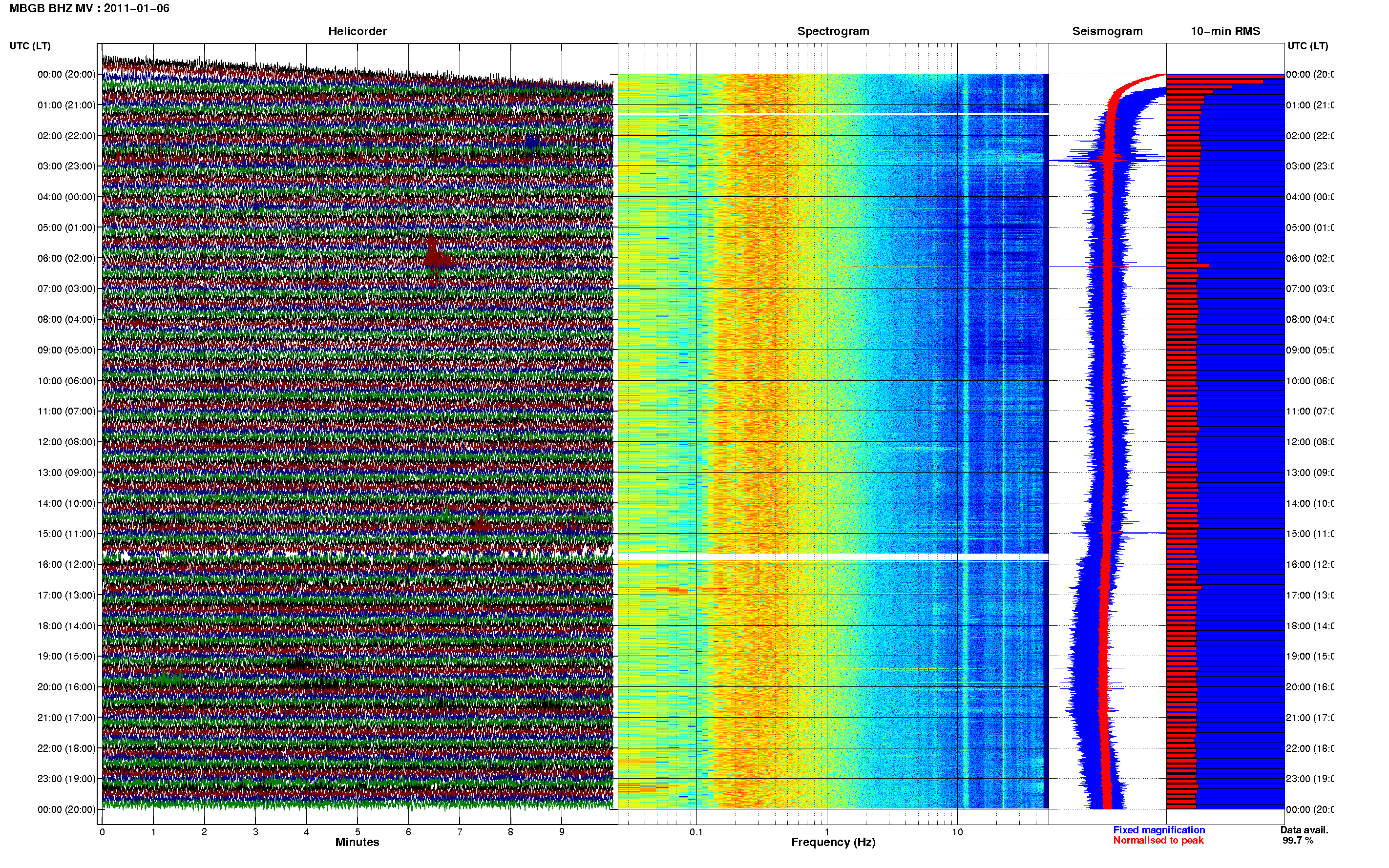Click left time label 21:00 (17:00)

pyautogui.click(x=66, y=718)
